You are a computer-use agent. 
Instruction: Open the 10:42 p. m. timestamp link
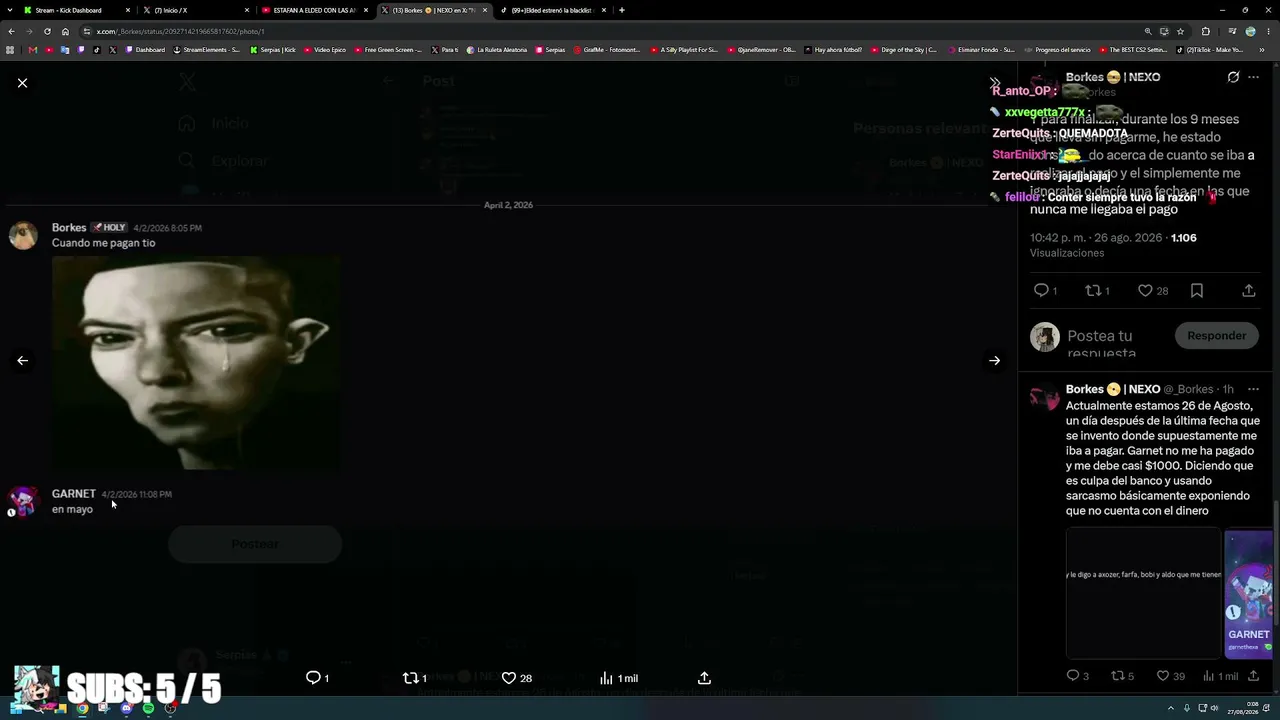(1096, 238)
